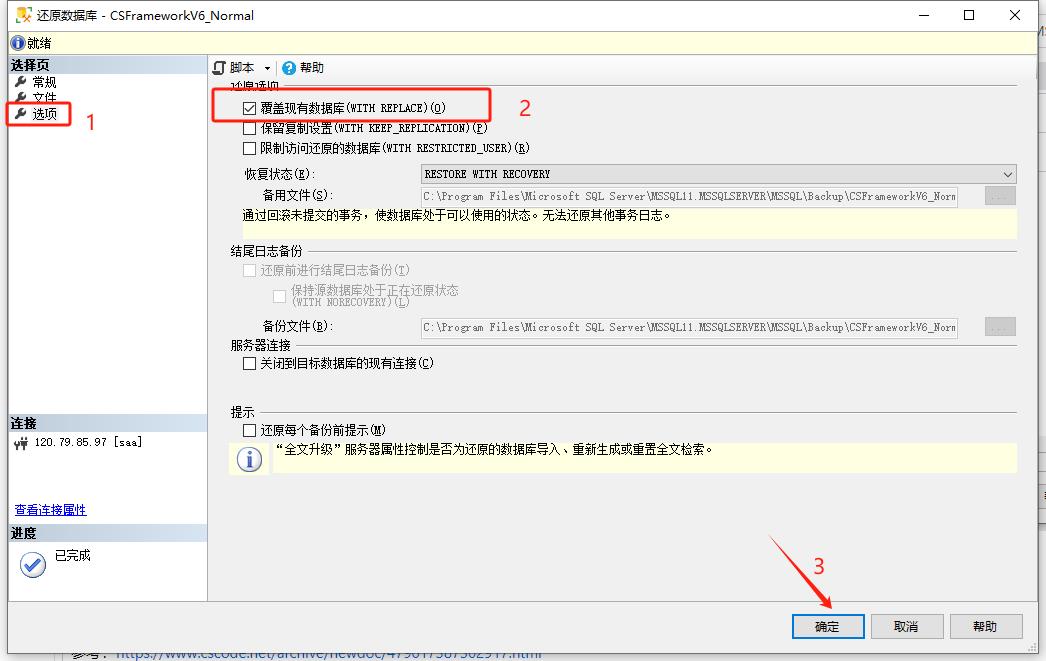This screenshot has height=661, width=1046.
Task: Click the blue 帮助 question-mark toolbar icon
Action: 289,68
